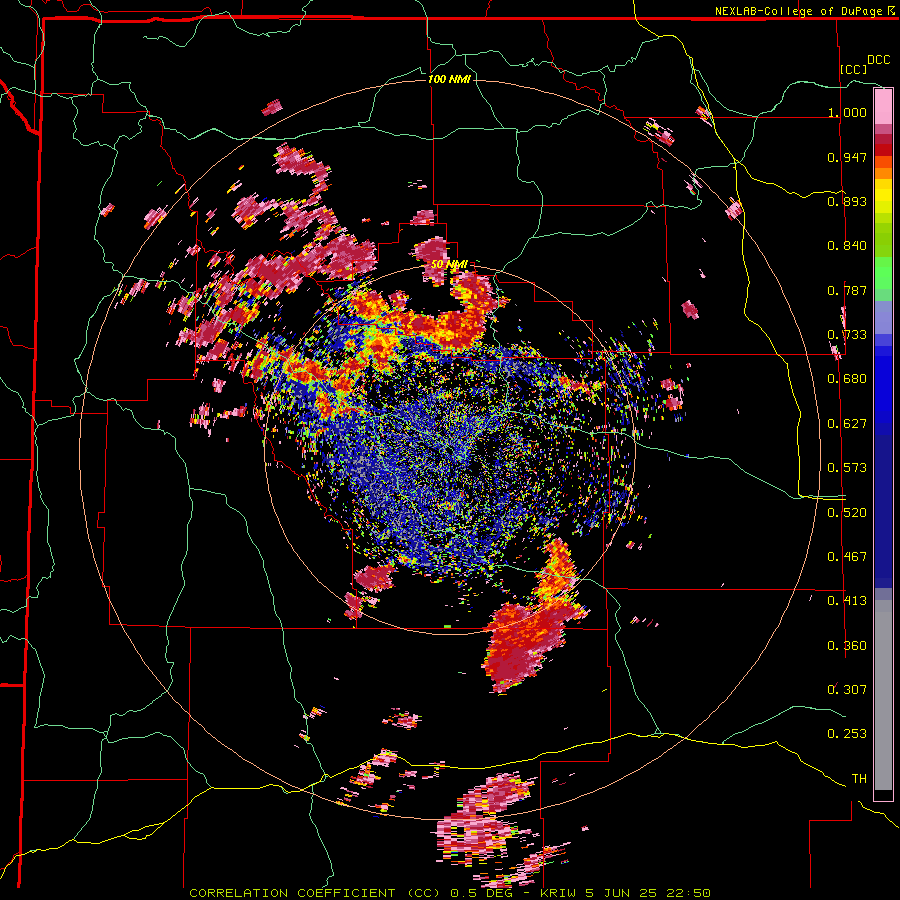The image size is (900, 900).
Task: Select the 0.573 scale value
Action: click(847, 468)
